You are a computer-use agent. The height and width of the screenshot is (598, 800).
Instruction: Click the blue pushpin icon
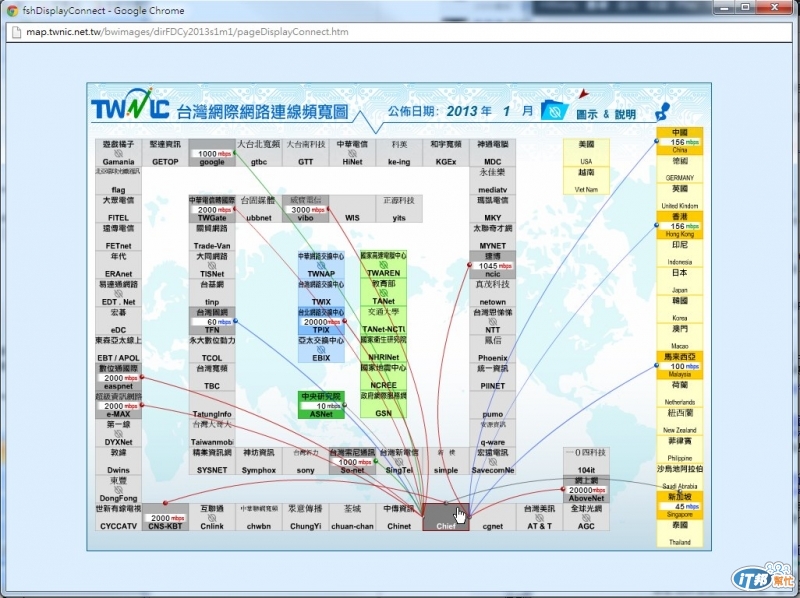pos(662,111)
